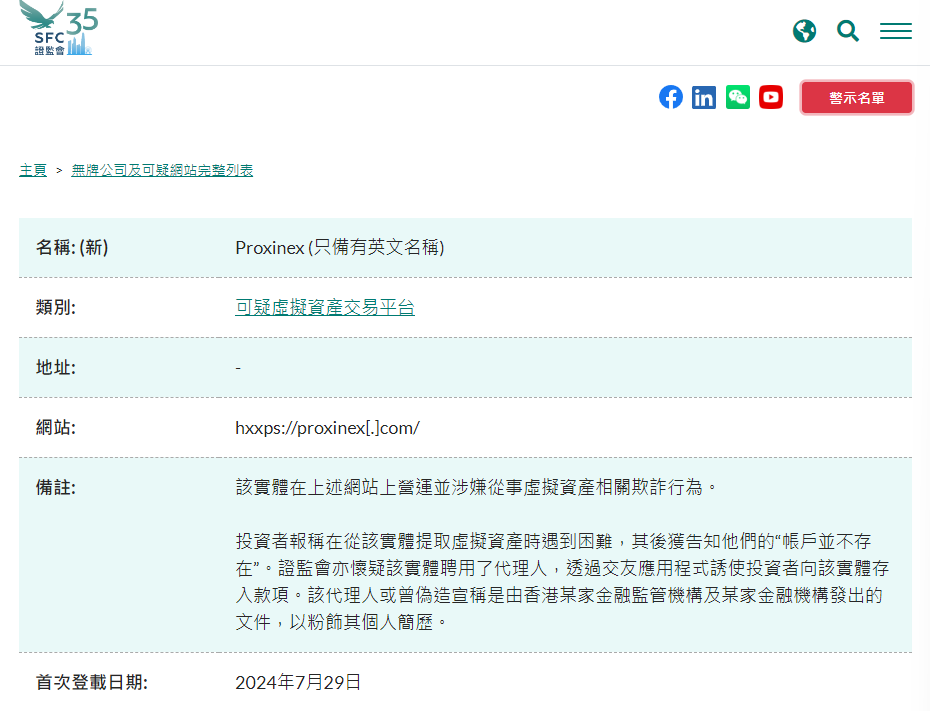This screenshot has height=711, width=930.
Task: Click the date 2024年7月29日
Action: [298, 683]
